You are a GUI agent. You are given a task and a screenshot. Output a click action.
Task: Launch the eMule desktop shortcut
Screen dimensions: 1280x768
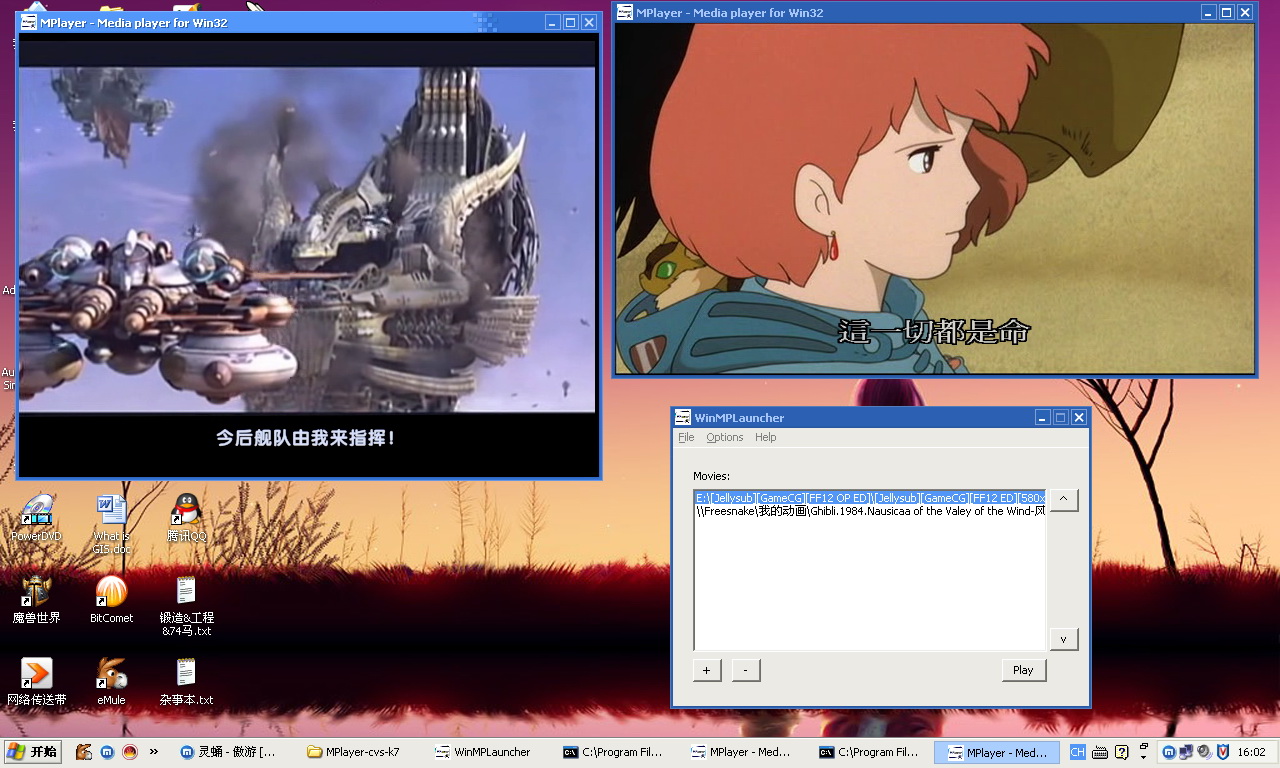click(x=111, y=674)
